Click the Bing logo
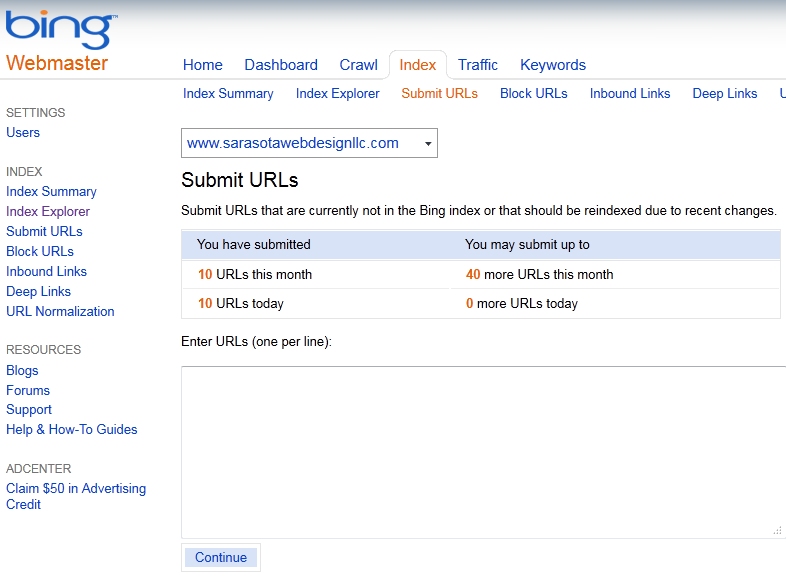 pos(61,29)
